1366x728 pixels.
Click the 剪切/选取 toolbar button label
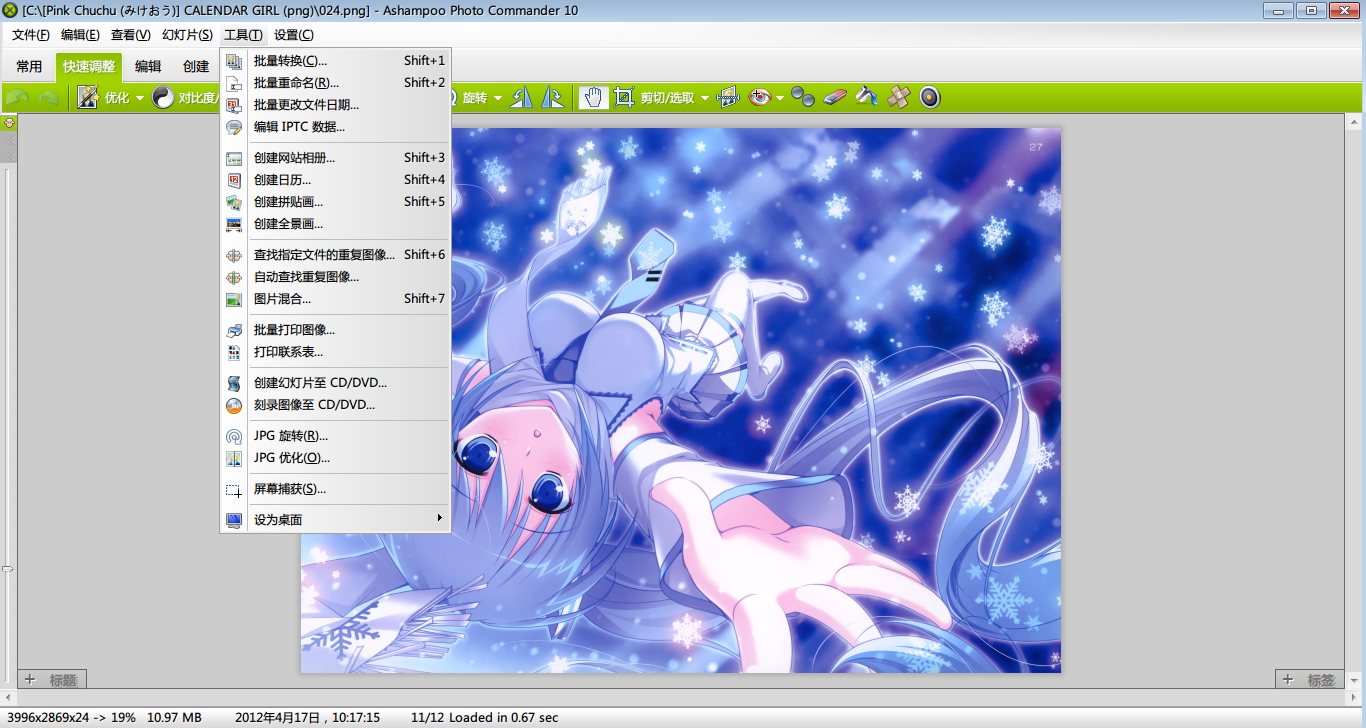(668, 98)
